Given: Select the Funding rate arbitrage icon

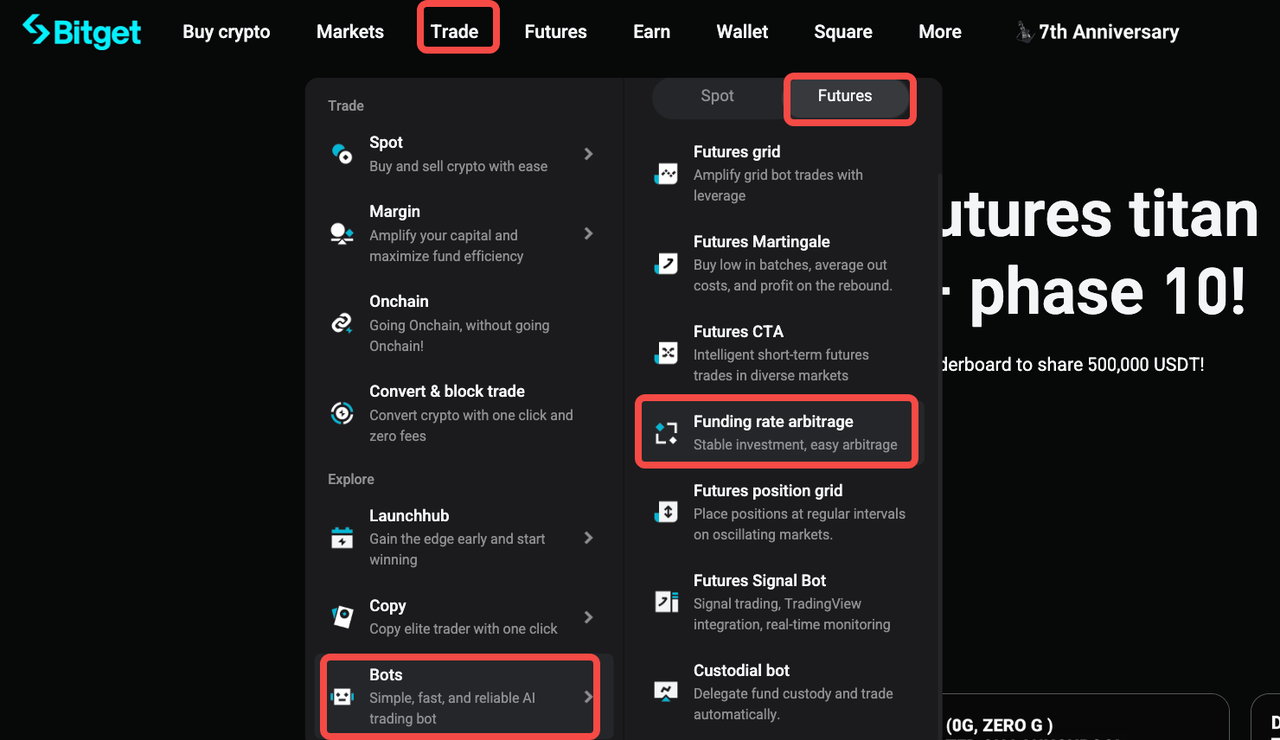Looking at the screenshot, I should click(664, 432).
